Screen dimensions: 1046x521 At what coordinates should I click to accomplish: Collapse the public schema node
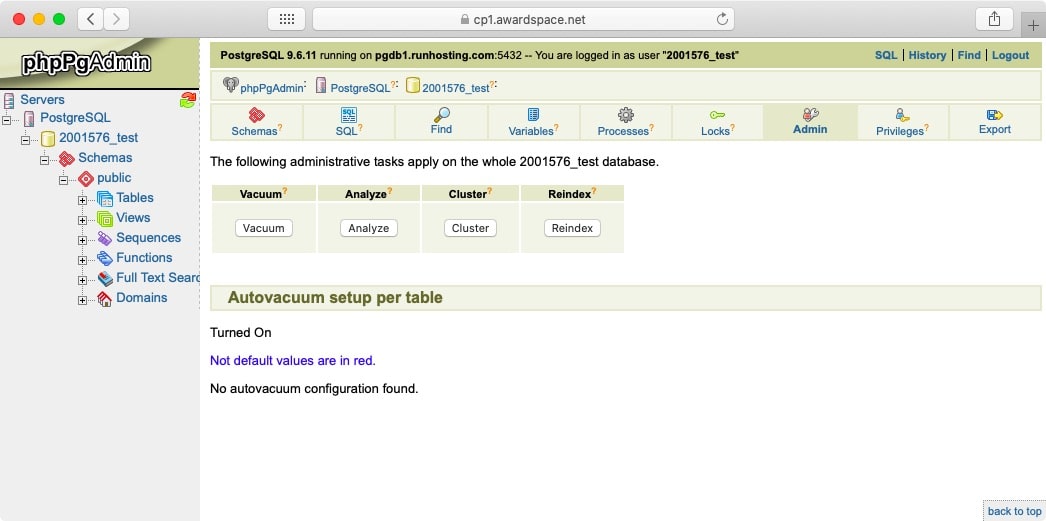[x=64, y=179]
